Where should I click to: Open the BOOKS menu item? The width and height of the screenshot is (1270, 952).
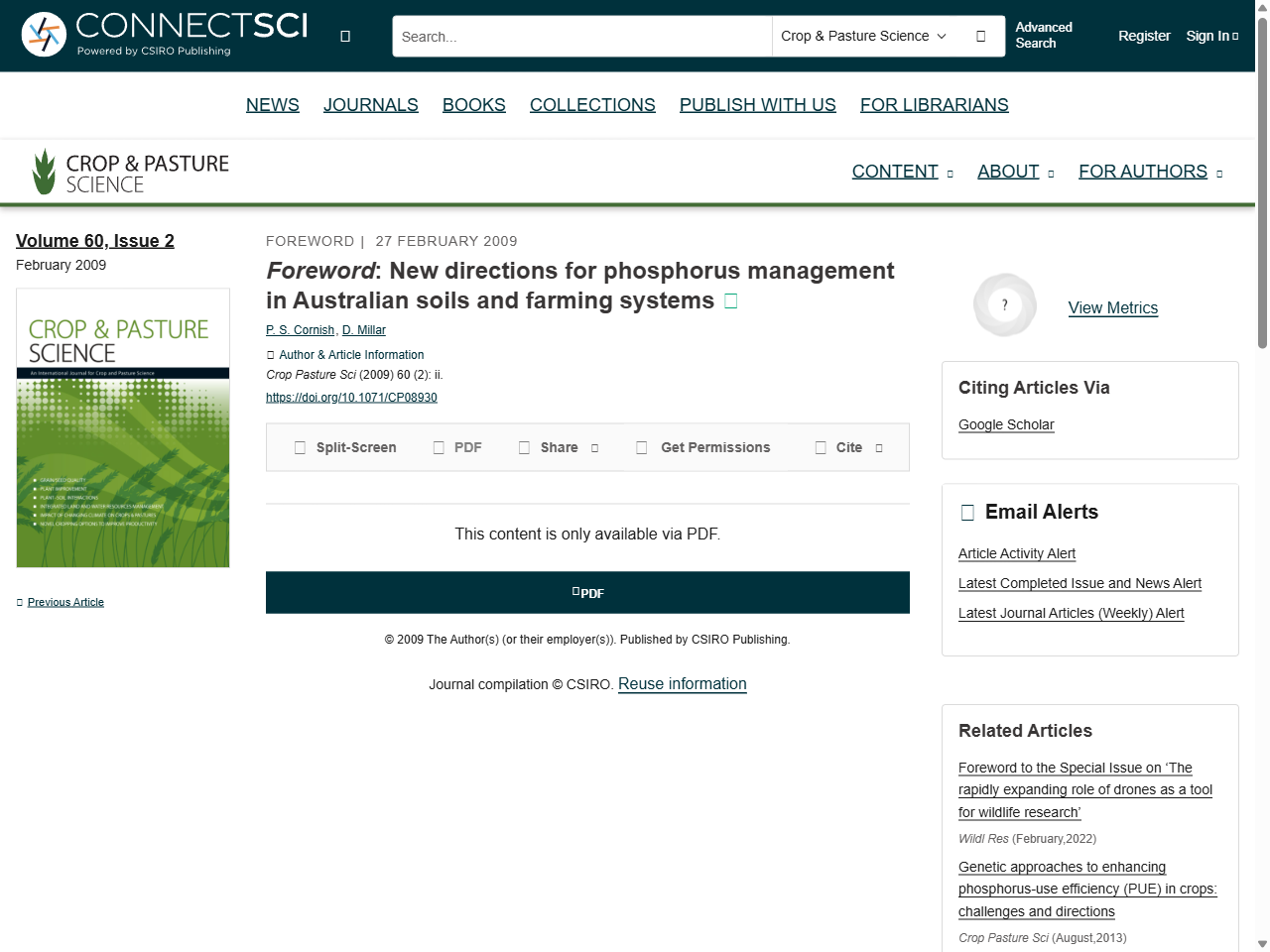[x=474, y=105]
